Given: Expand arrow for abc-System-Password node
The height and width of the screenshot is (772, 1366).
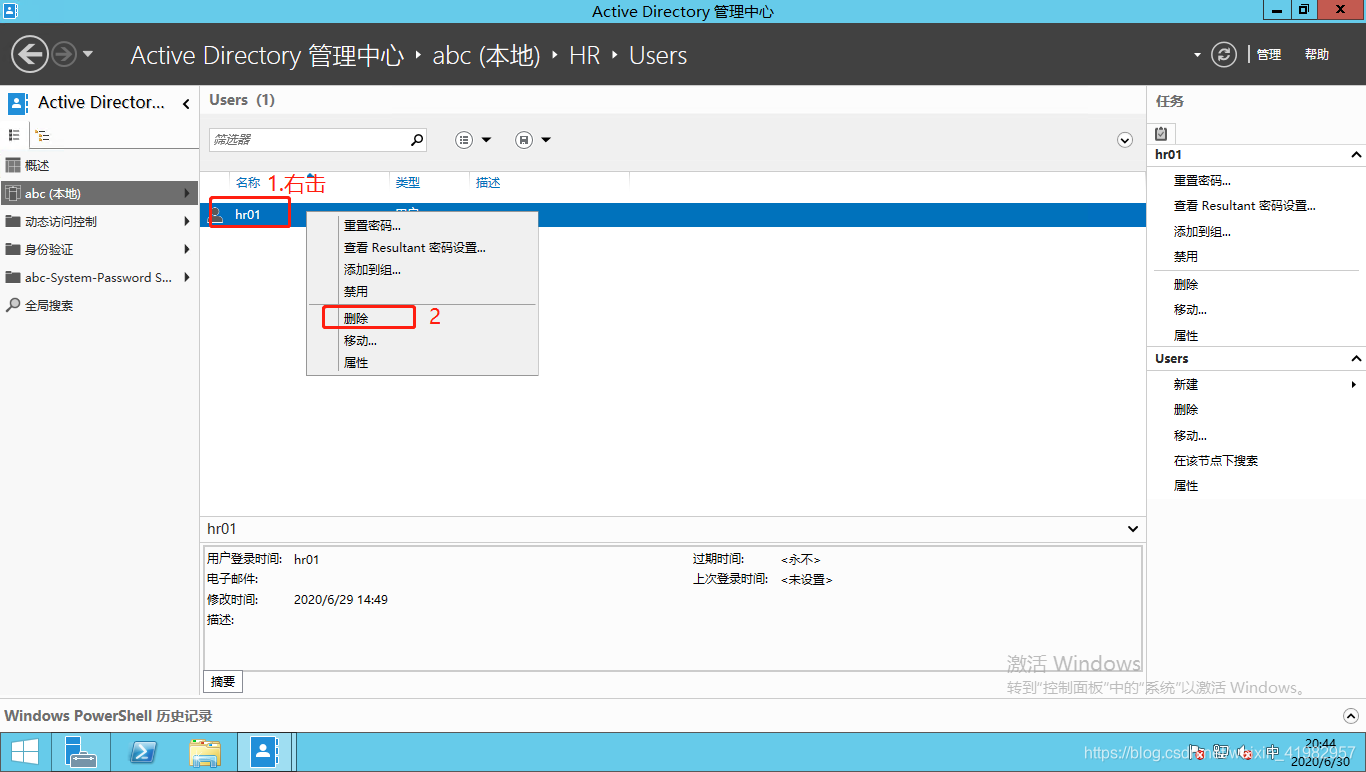Looking at the screenshot, I should pyautogui.click(x=187, y=277).
